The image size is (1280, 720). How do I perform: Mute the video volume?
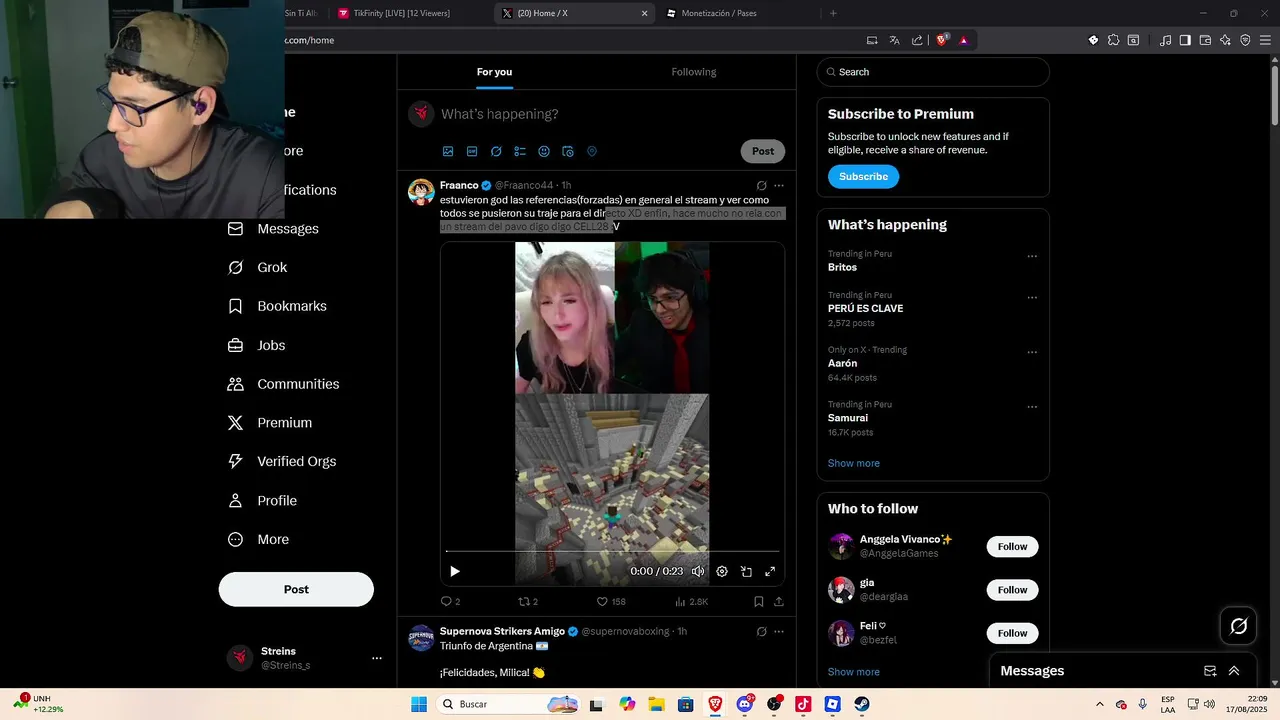click(x=698, y=571)
